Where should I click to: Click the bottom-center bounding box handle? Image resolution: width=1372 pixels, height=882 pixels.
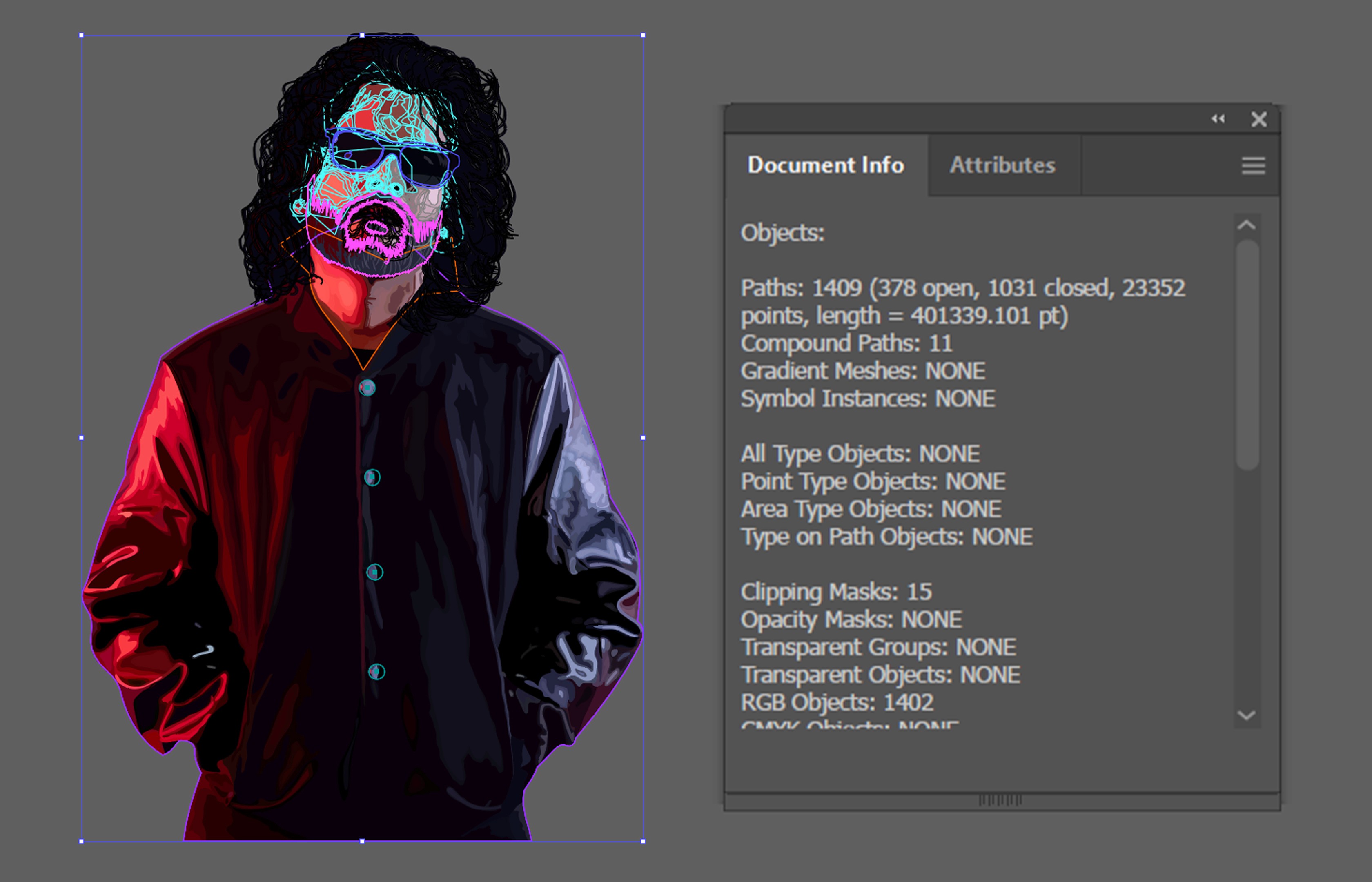[x=362, y=841]
